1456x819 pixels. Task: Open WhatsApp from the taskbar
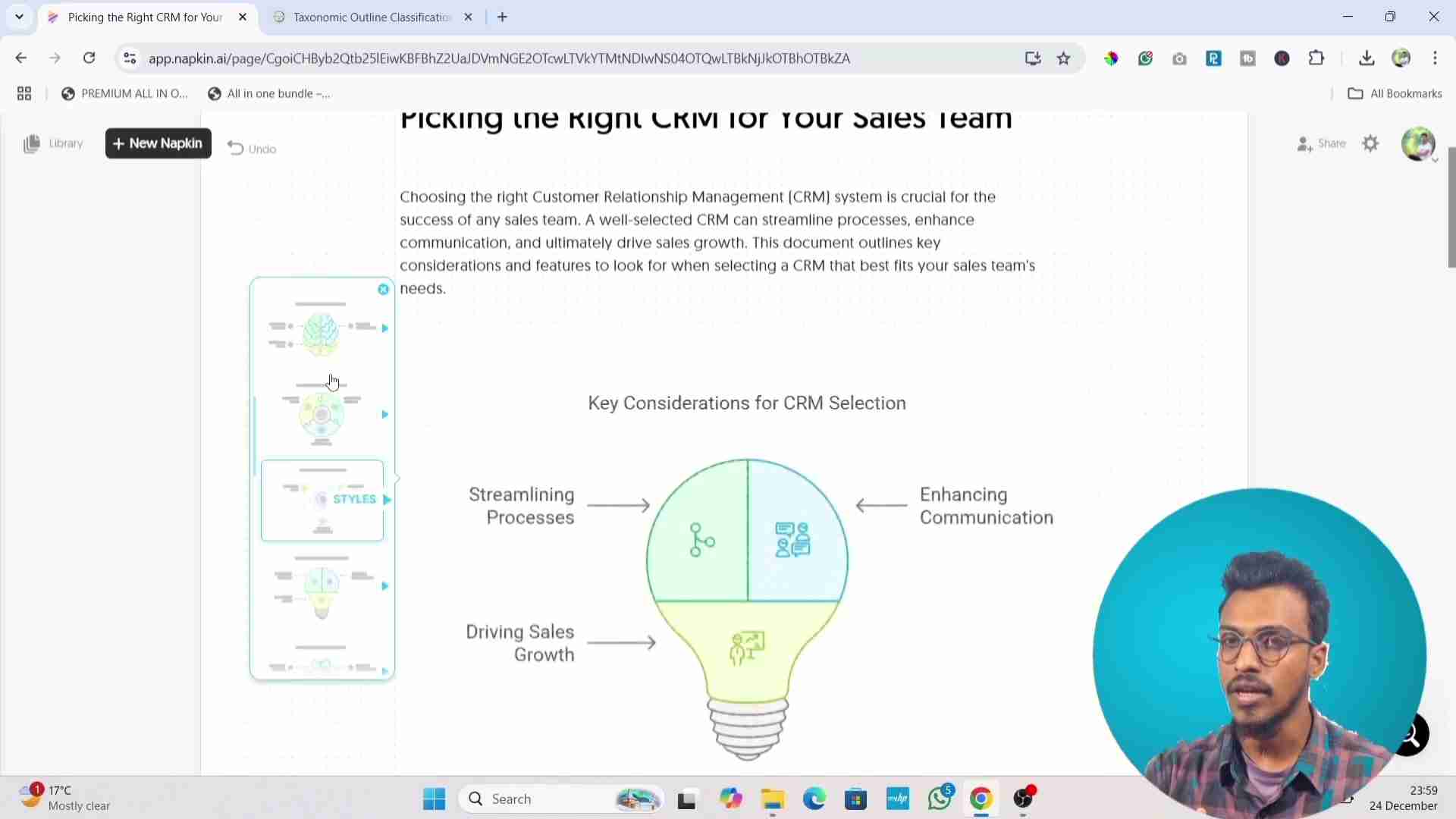940,799
